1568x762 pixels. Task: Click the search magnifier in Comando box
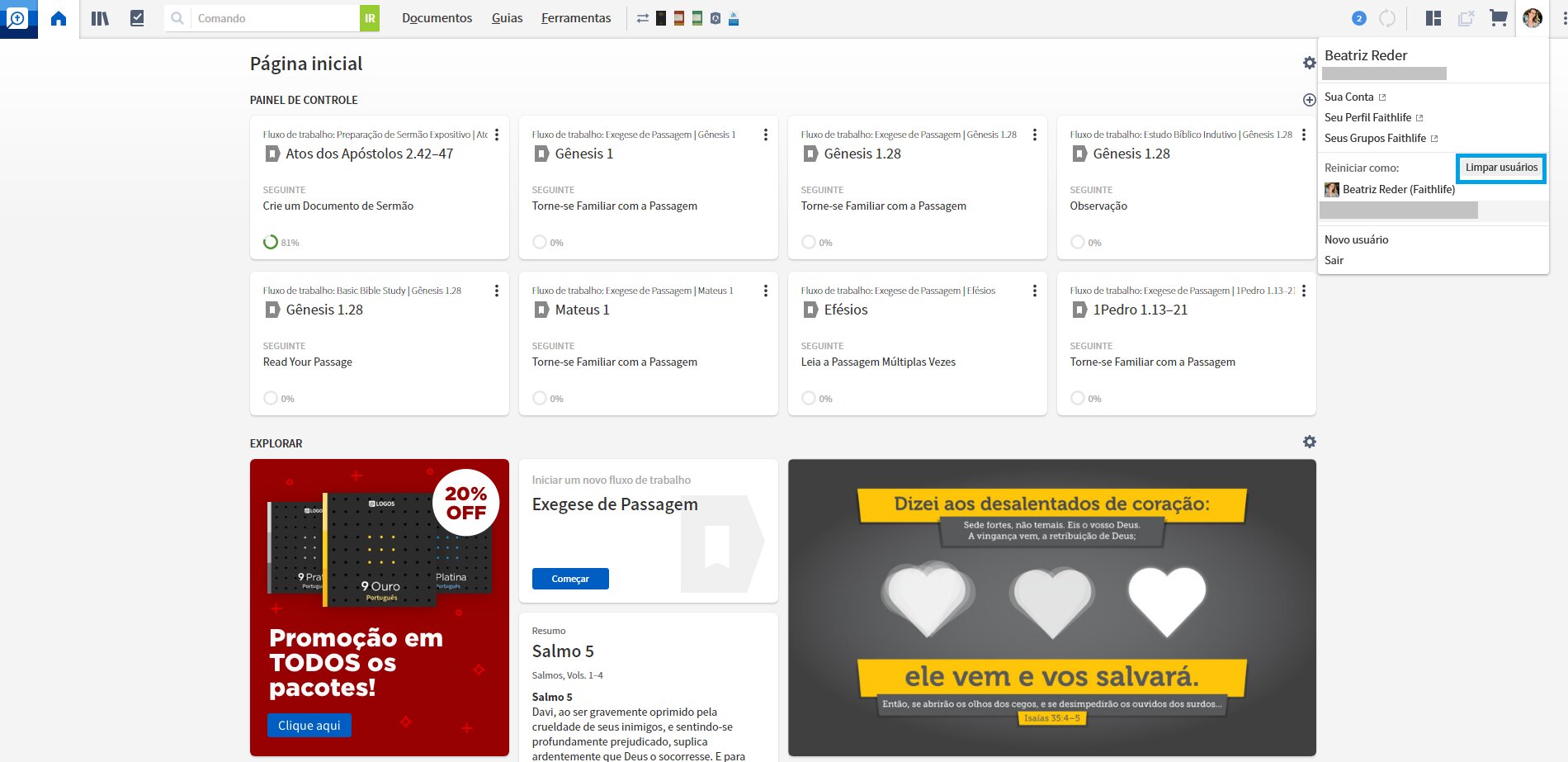pos(177,18)
